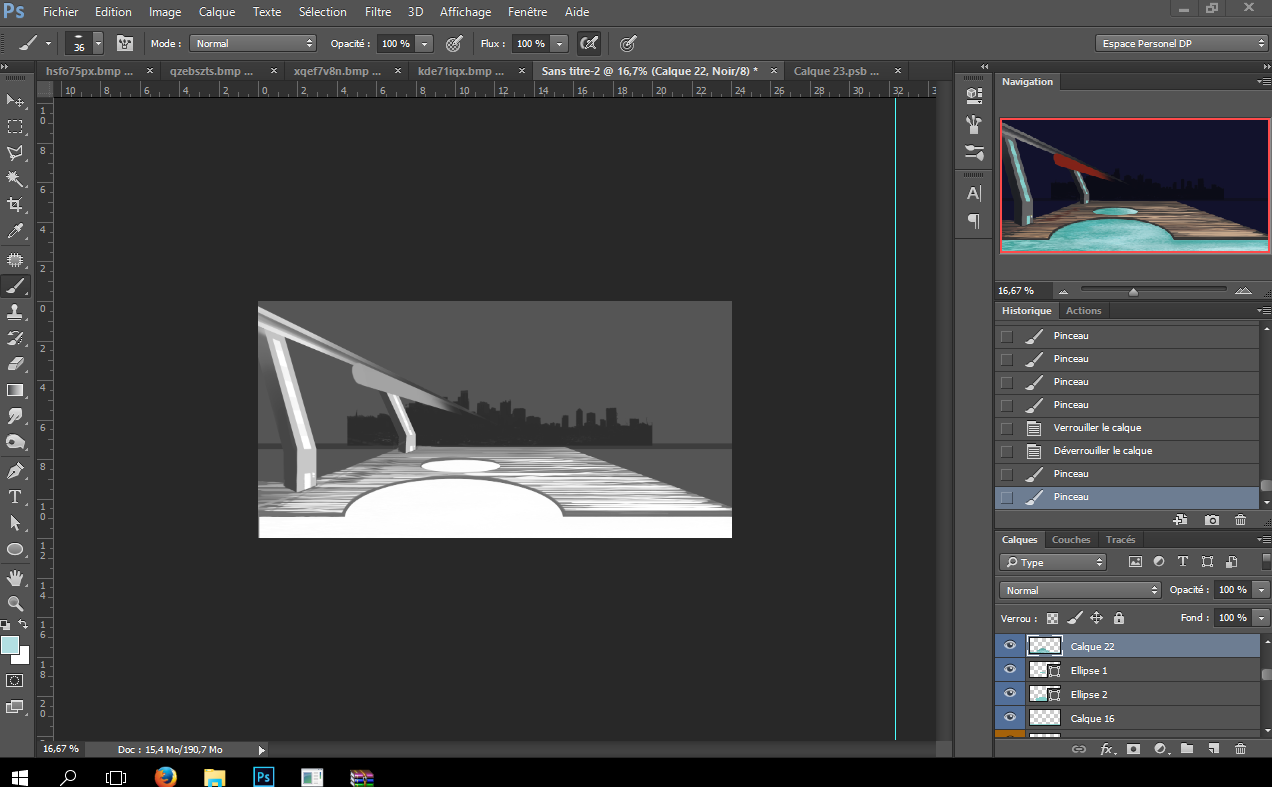1272x787 pixels.
Task: Select the Zoom tool
Action: [x=15, y=604]
